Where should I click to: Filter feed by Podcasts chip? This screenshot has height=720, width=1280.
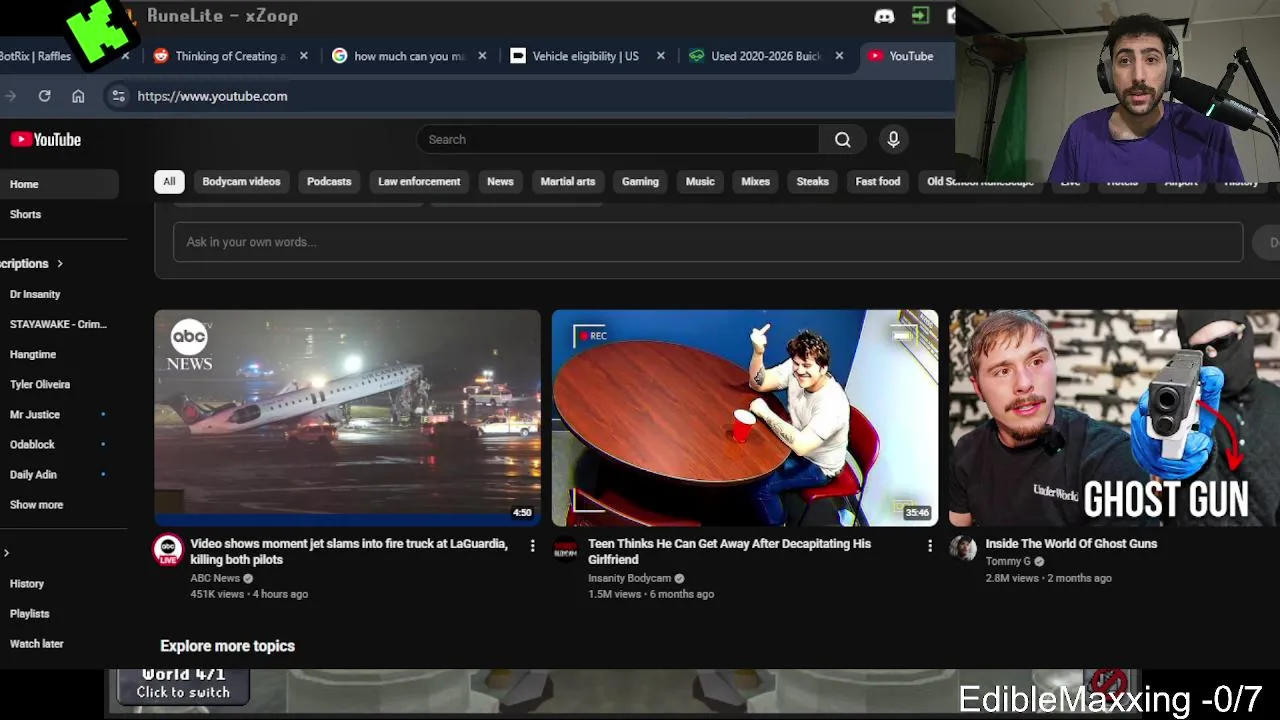coord(329,181)
